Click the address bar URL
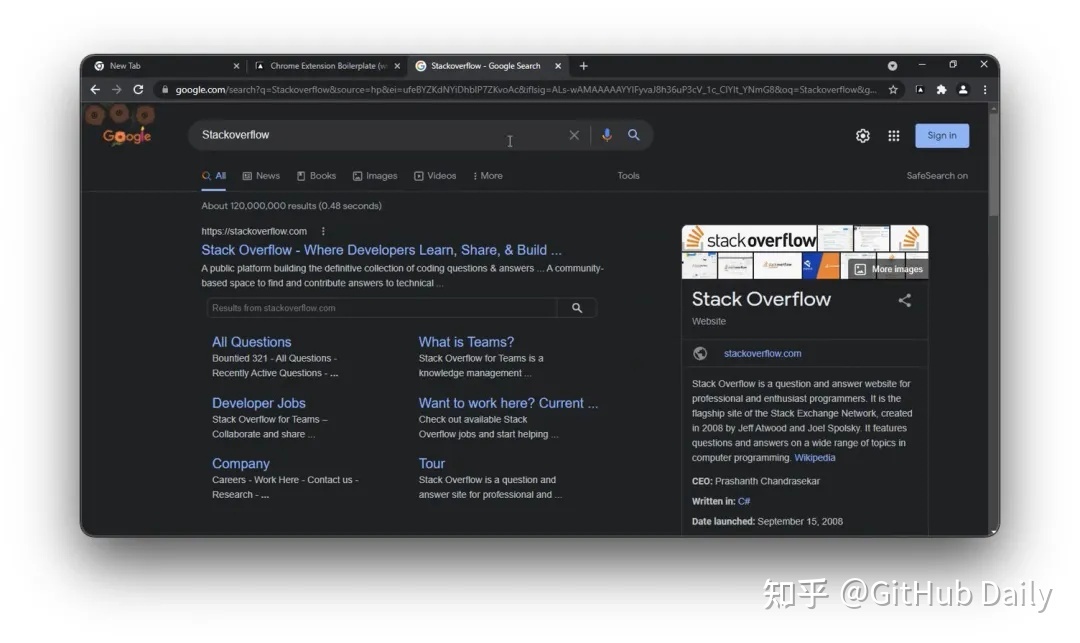This screenshot has height=643, width=1080. [x=526, y=89]
